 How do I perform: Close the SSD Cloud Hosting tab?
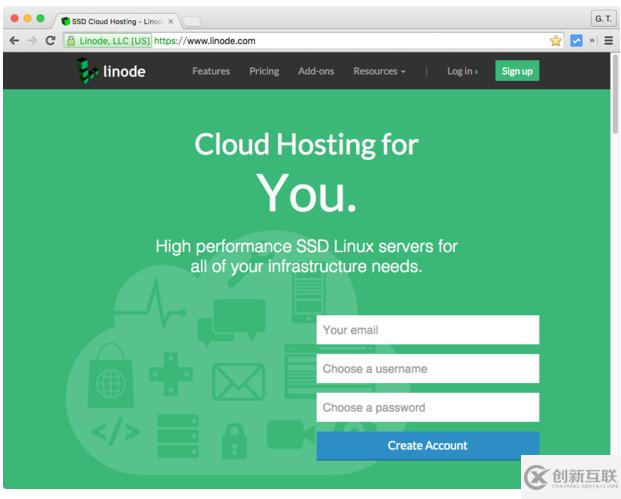click(x=171, y=21)
